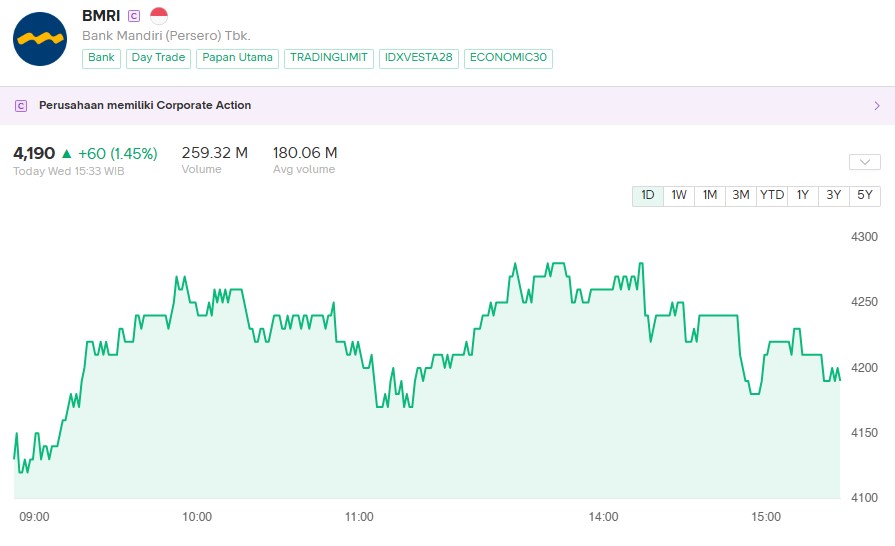This screenshot has width=895, height=546.
Task: Select the YTD chart range
Action: coord(772,195)
